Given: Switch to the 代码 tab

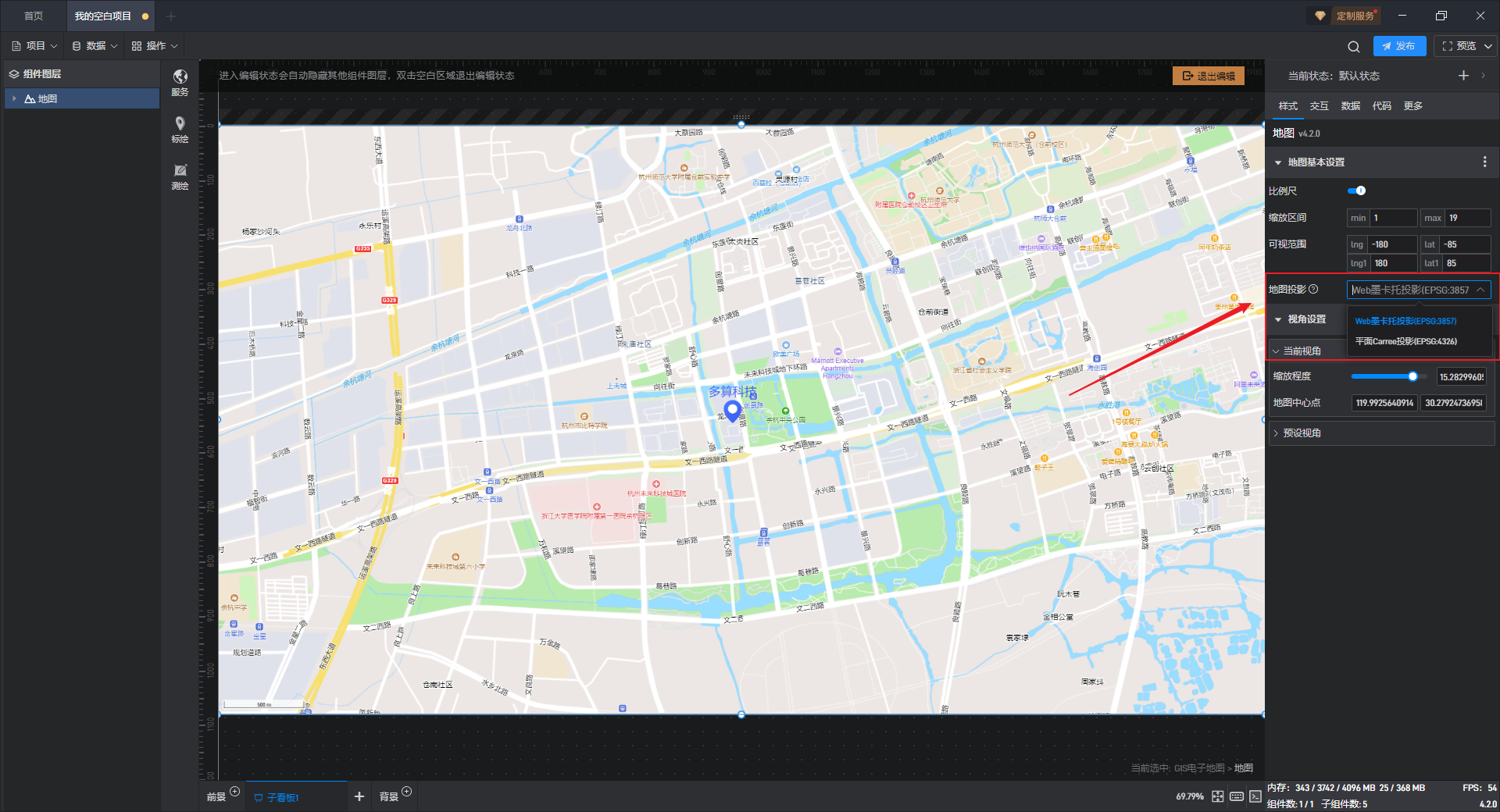Looking at the screenshot, I should tap(1381, 106).
